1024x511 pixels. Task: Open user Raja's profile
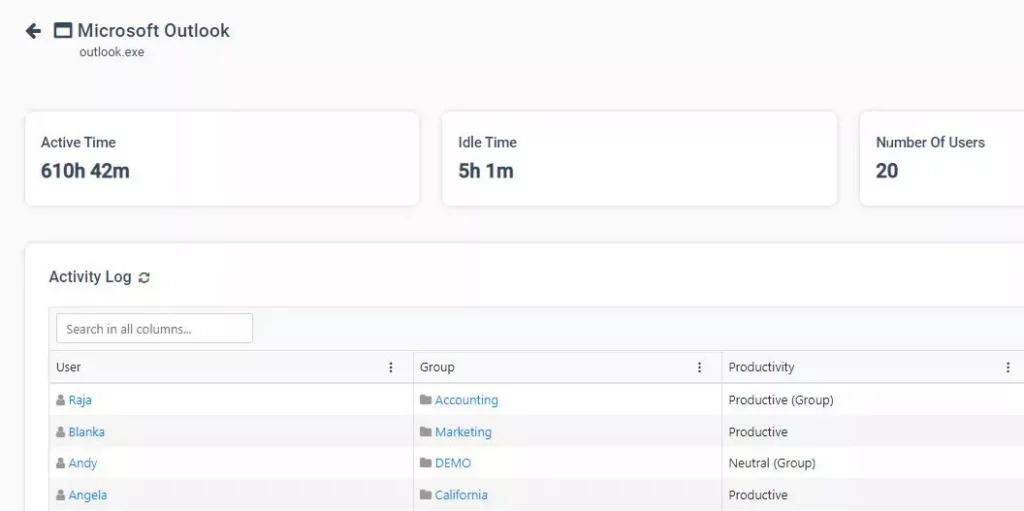[80, 400]
